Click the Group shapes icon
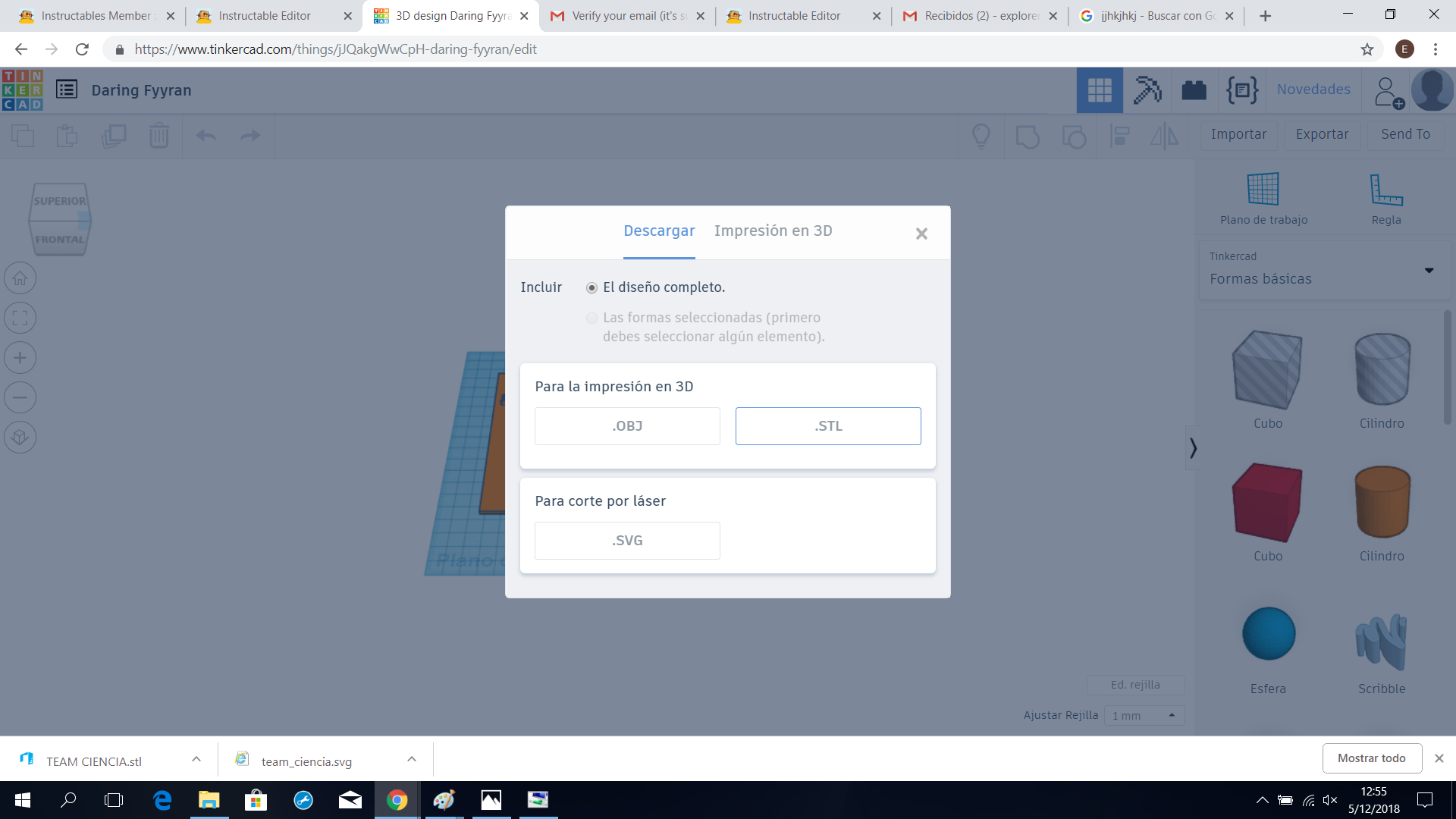1456x819 pixels. point(1028,136)
